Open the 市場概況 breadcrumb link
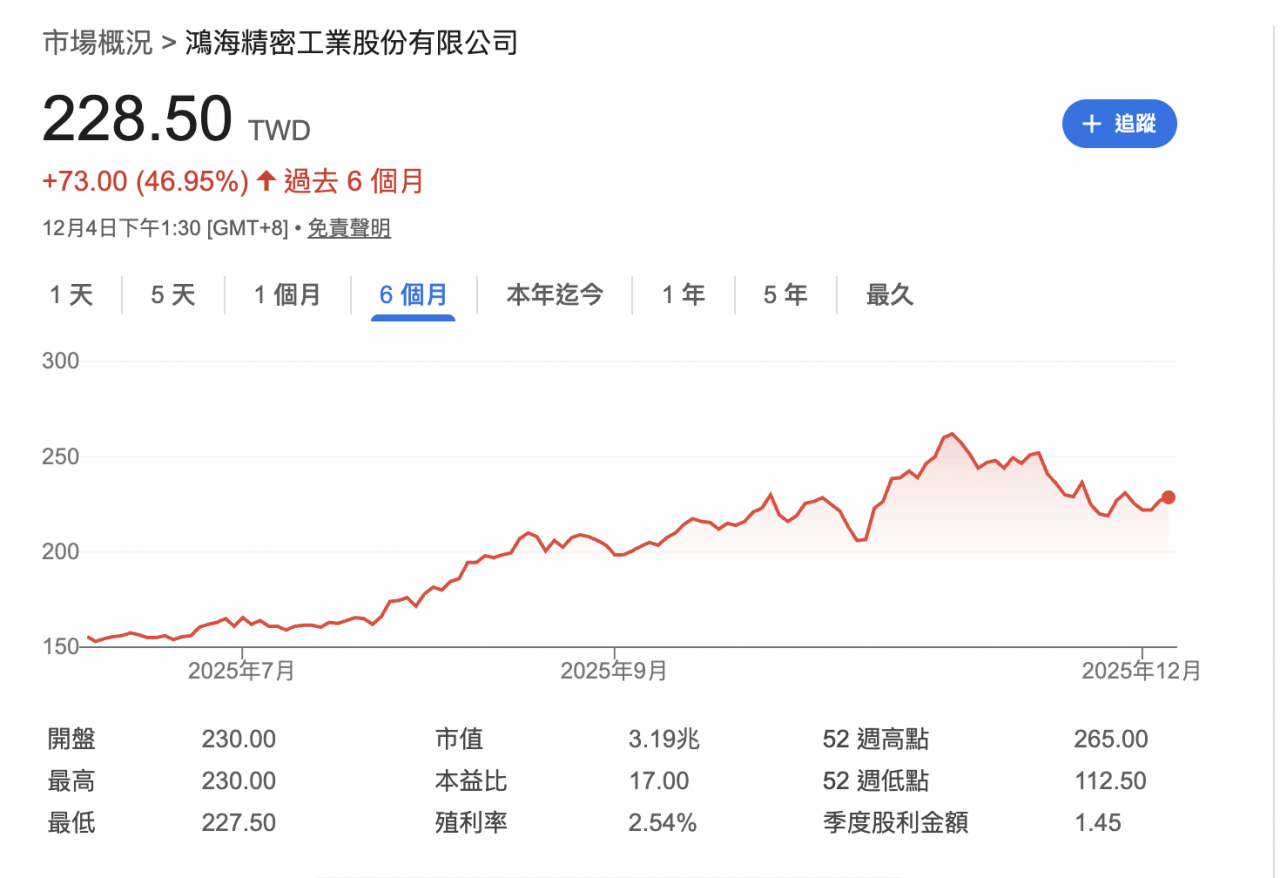This screenshot has height=878, width=1280. click(x=97, y=43)
